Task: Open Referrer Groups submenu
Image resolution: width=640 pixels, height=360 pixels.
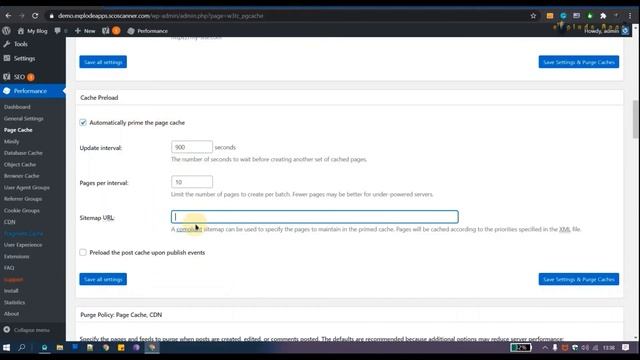Action: coord(23,199)
